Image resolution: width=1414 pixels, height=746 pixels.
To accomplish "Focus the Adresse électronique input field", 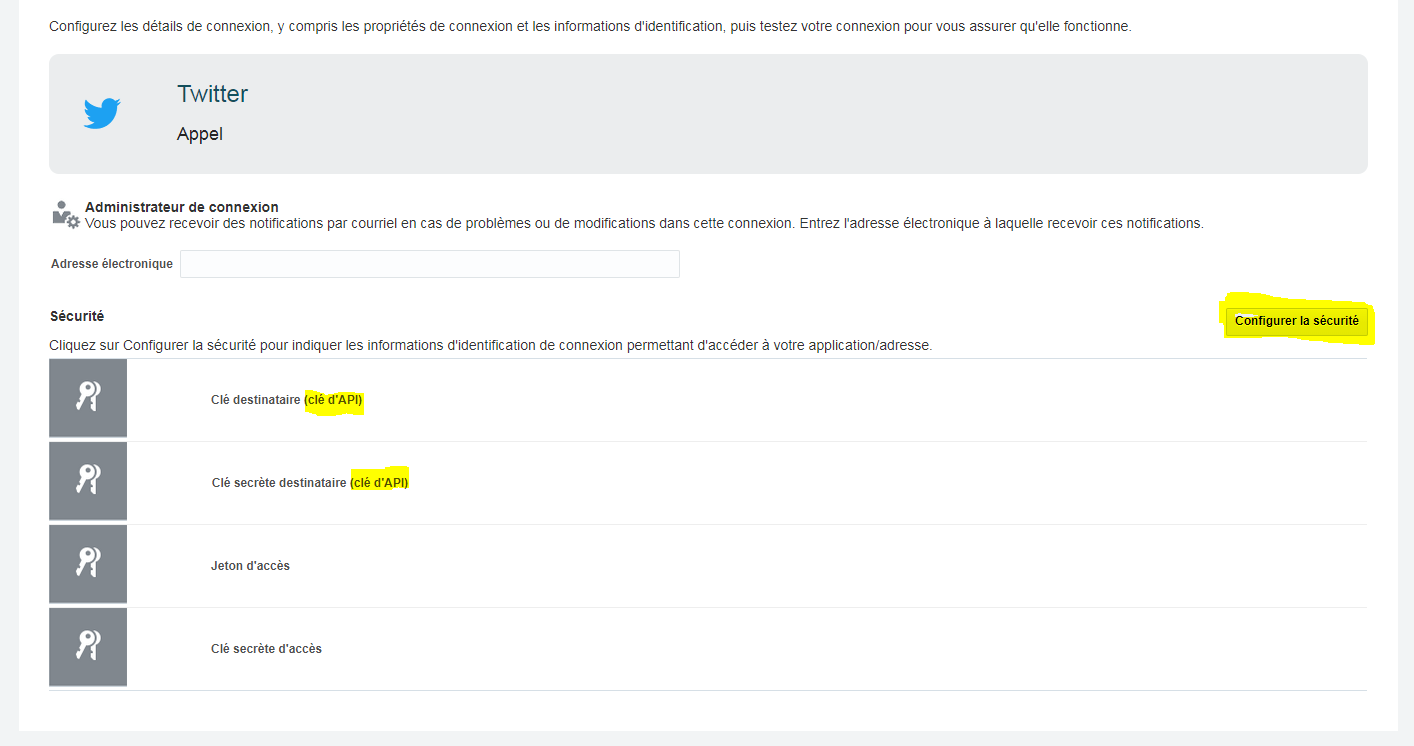I will (429, 264).
